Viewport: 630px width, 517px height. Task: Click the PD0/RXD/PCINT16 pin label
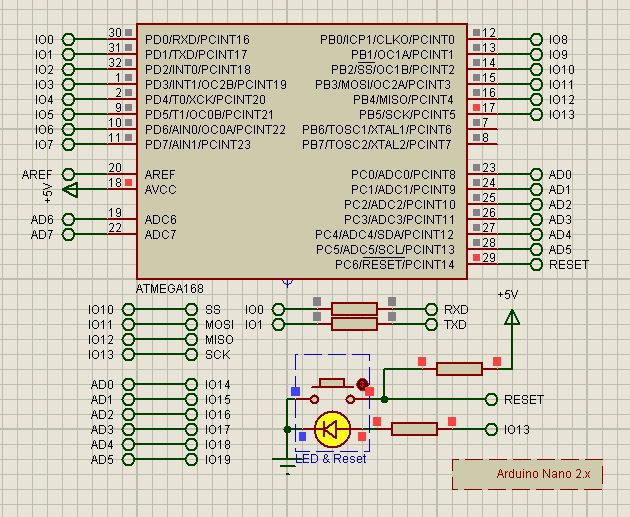coord(197,40)
